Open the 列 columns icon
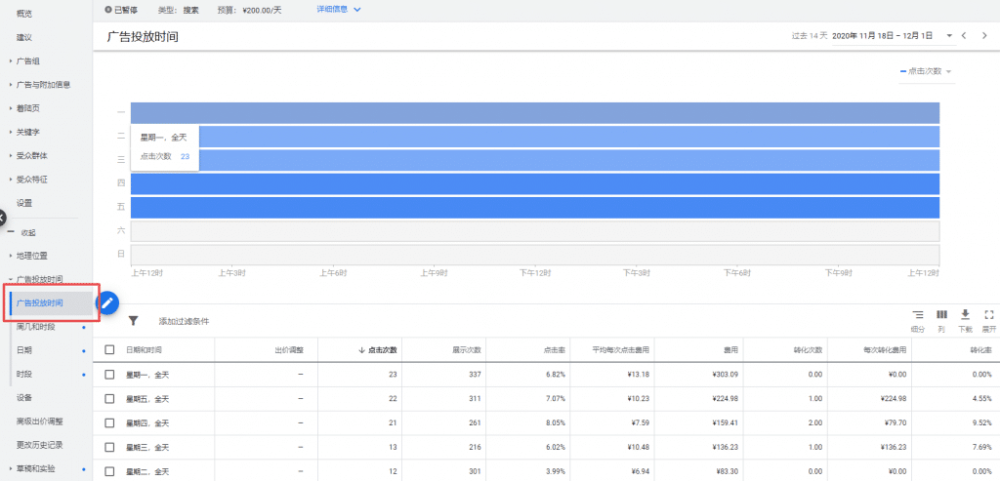The width and height of the screenshot is (1000, 481). [x=941, y=314]
